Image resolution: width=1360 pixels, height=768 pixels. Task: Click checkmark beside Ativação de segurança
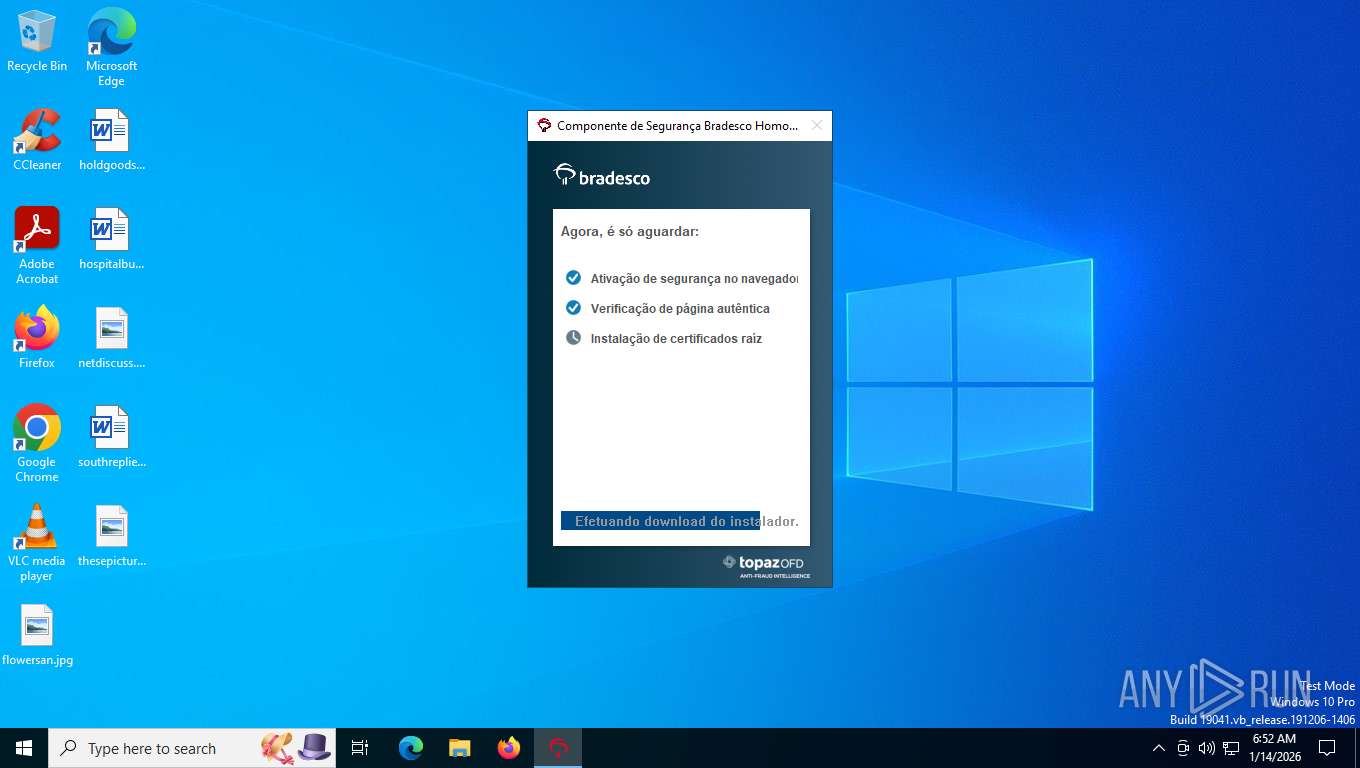[573, 278]
